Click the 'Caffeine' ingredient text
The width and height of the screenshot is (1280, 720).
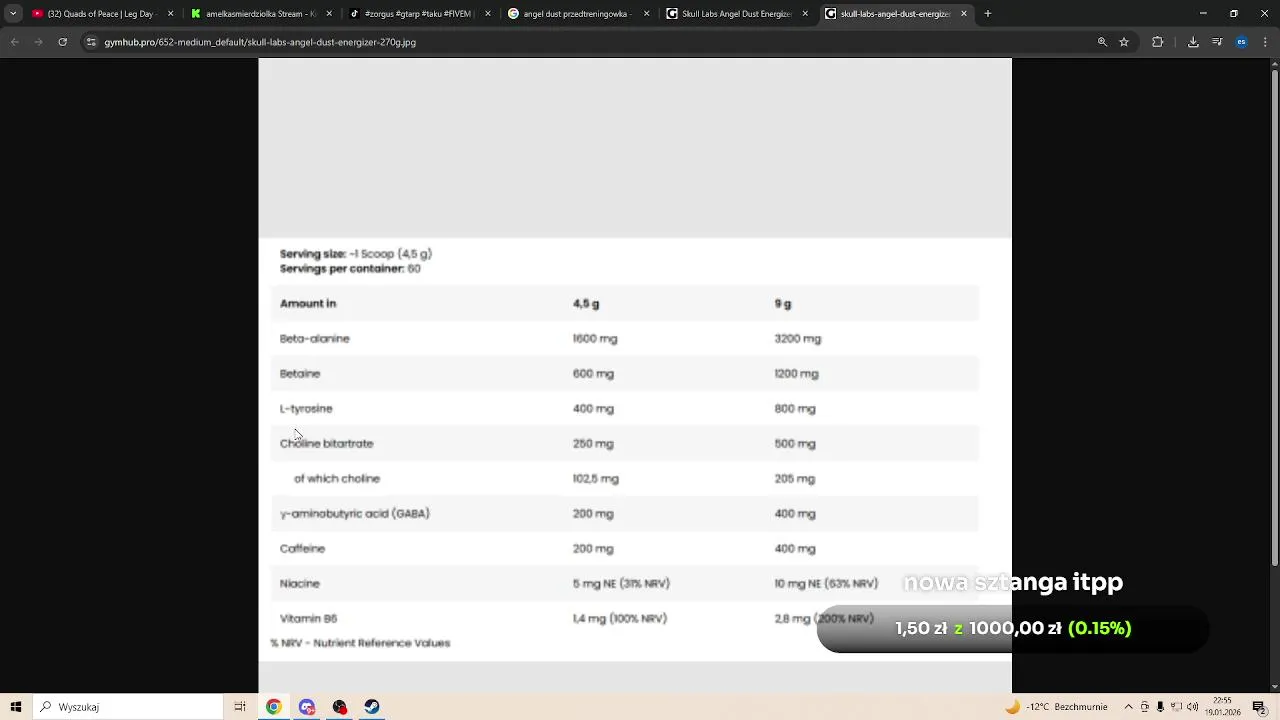click(302, 549)
